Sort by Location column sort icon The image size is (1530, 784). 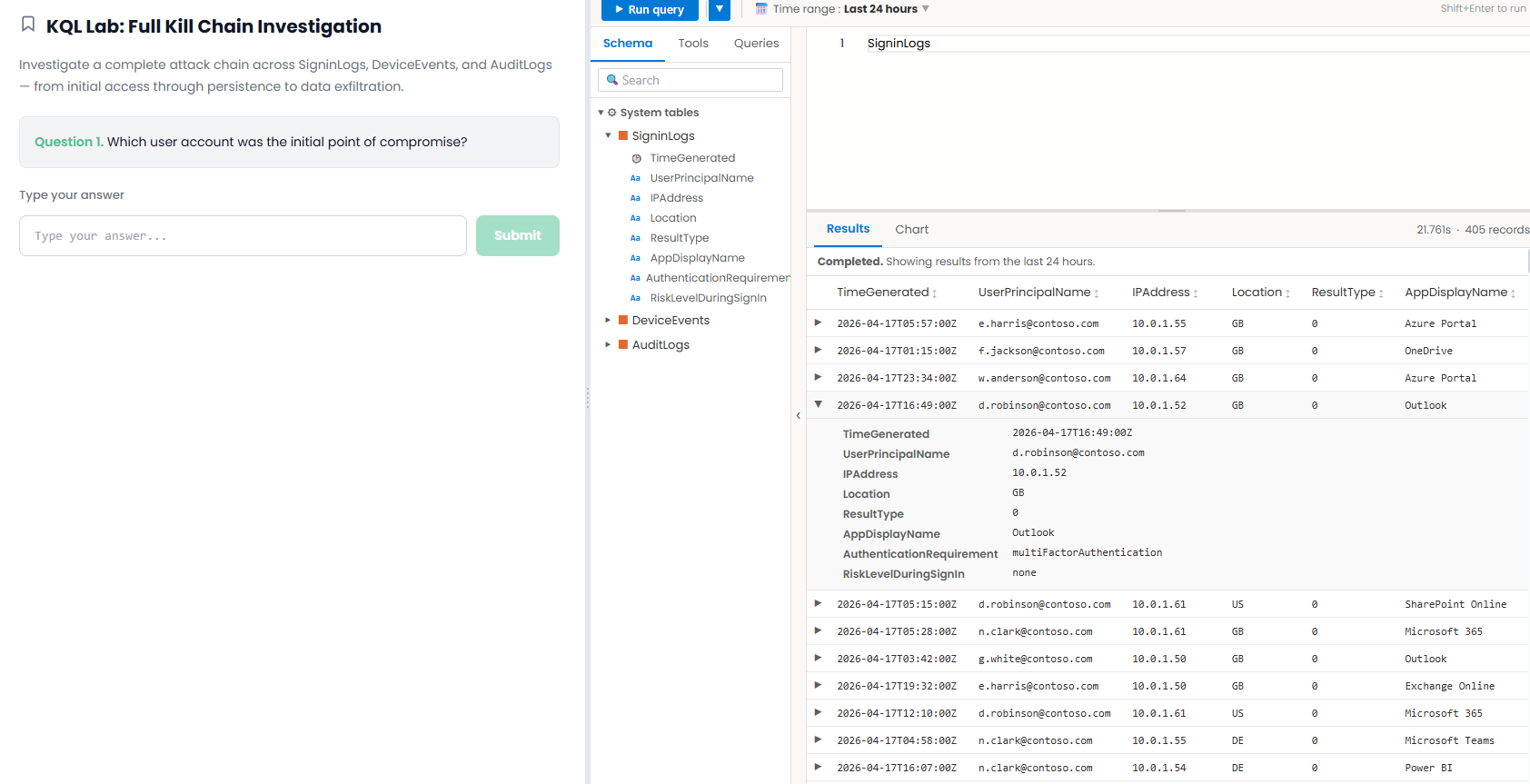(x=1287, y=293)
